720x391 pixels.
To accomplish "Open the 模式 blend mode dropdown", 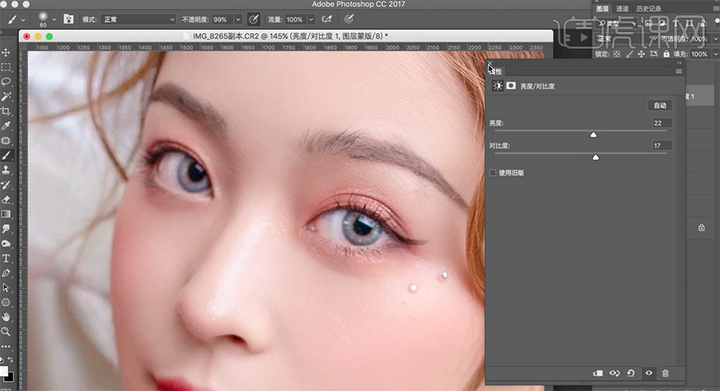I will tap(138, 19).
